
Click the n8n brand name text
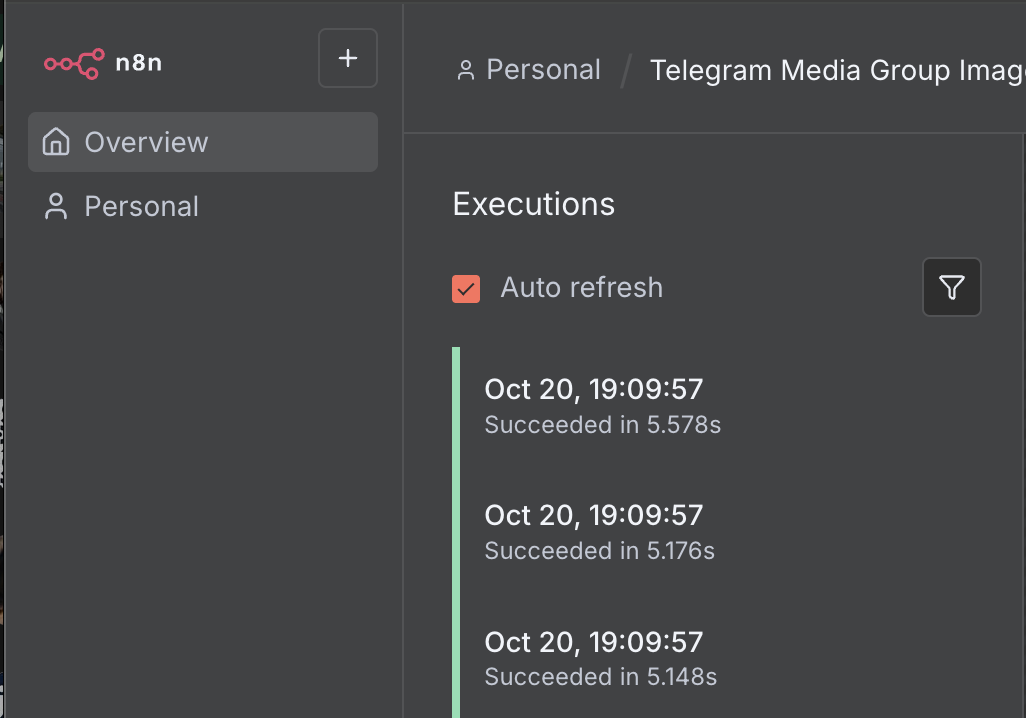(138, 63)
